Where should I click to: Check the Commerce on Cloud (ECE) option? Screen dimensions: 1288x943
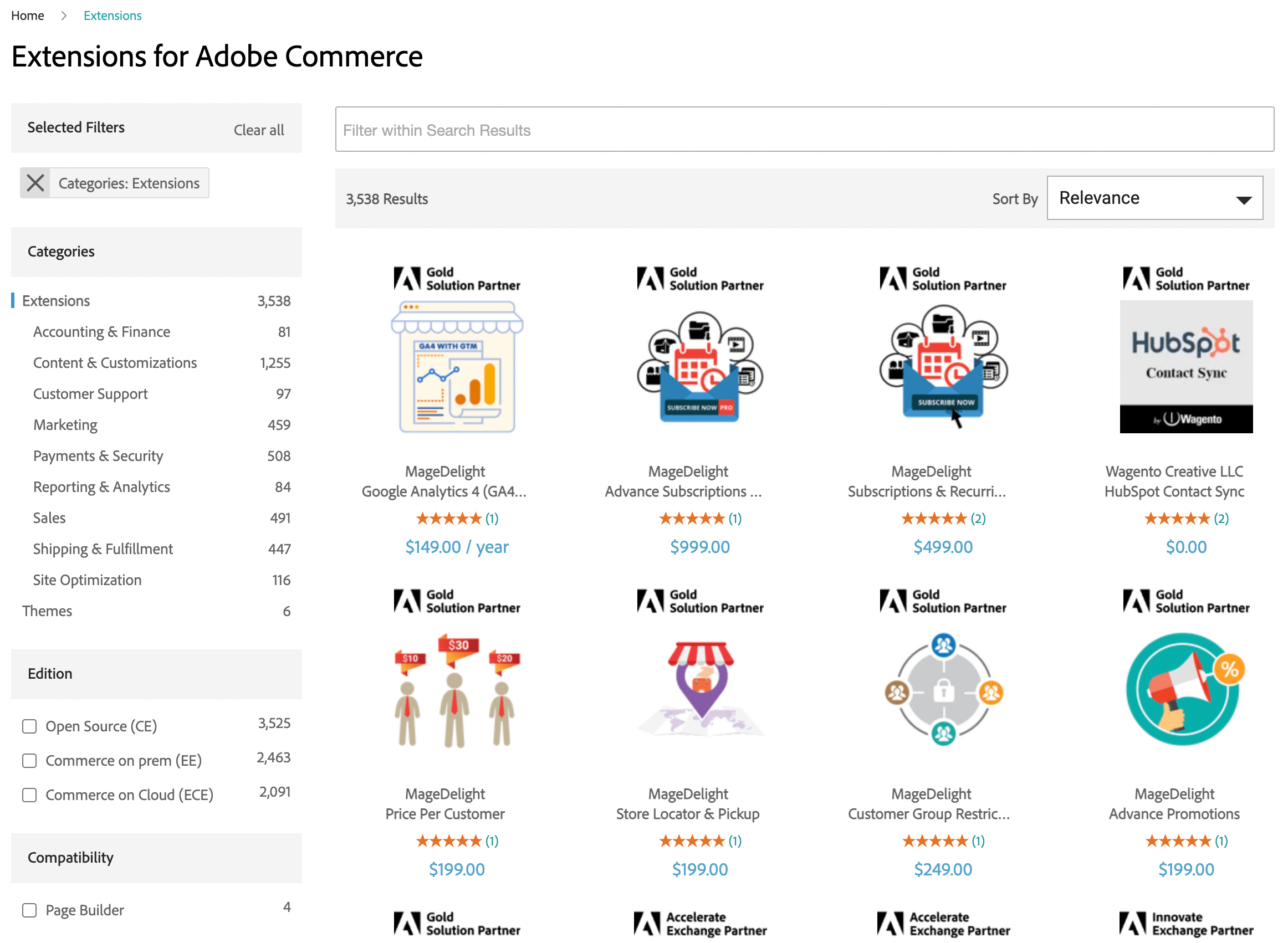point(29,795)
